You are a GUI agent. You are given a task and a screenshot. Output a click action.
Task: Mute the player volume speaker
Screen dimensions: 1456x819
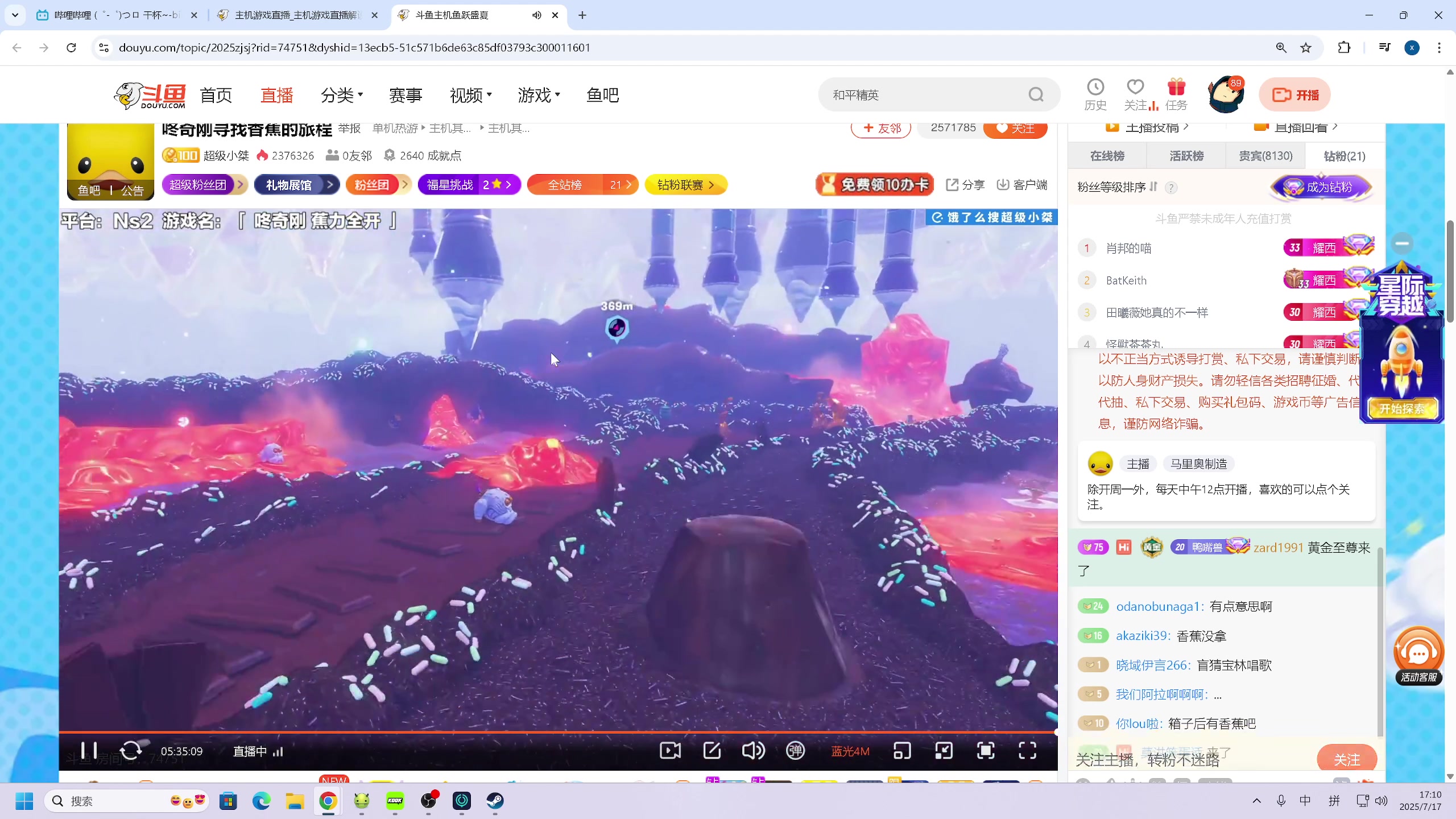tap(753, 751)
